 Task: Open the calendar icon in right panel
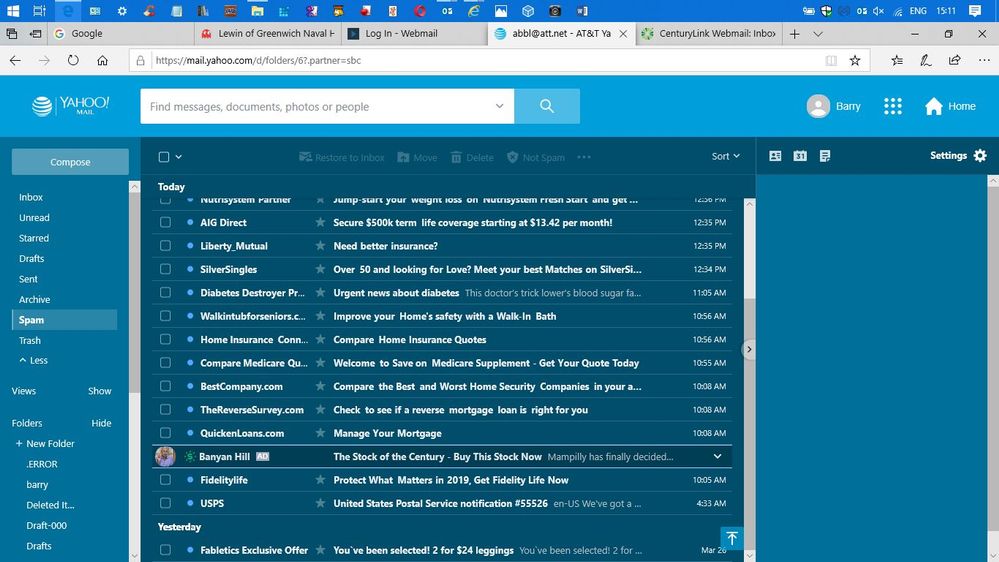coord(800,156)
